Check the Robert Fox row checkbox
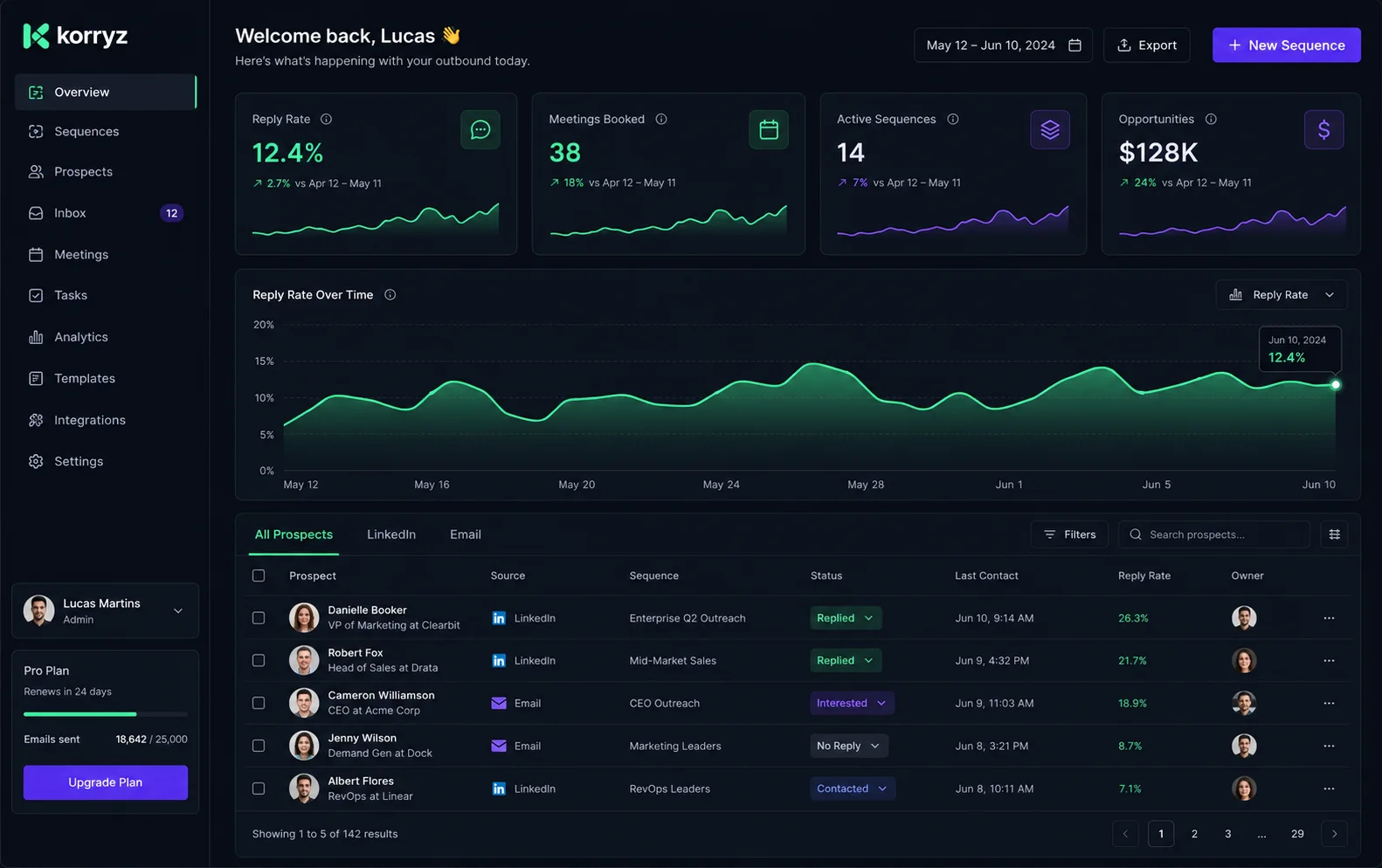 (x=259, y=661)
